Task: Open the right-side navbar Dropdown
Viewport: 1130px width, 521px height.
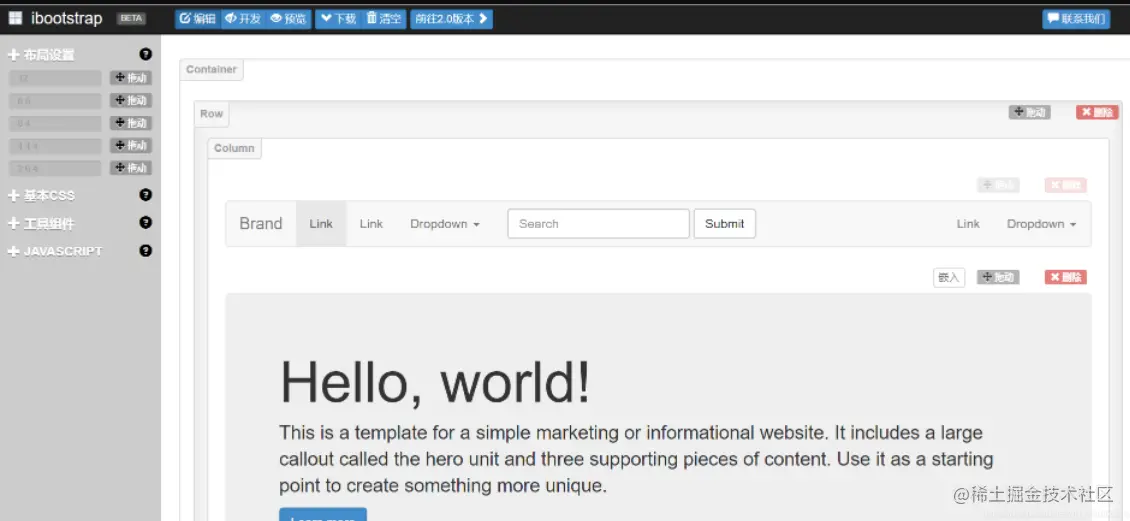Action: [1041, 223]
